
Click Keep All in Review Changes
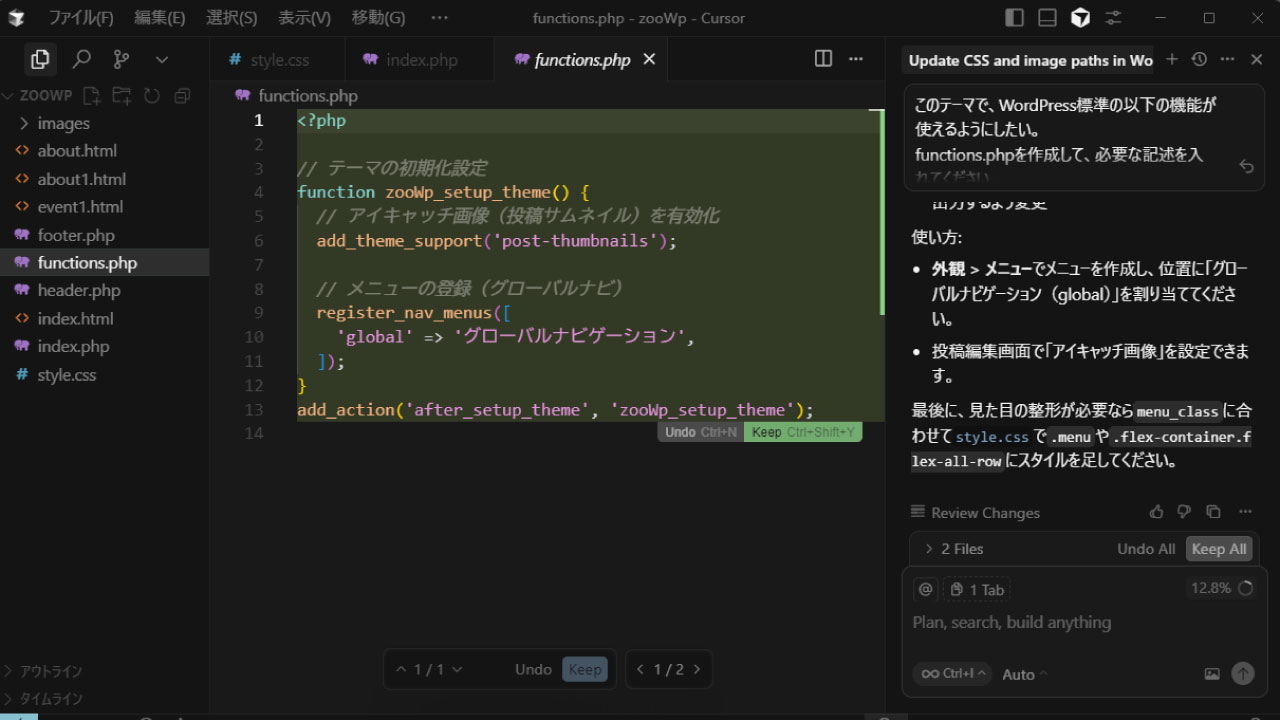(1219, 549)
